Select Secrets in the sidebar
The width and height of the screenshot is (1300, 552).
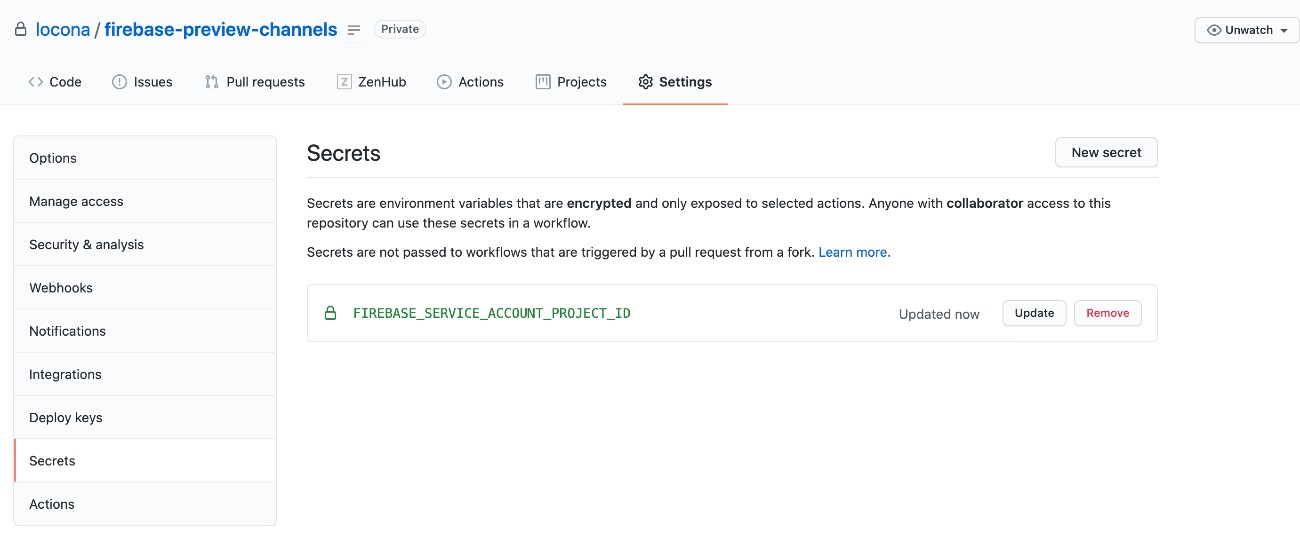coord(145,461)
